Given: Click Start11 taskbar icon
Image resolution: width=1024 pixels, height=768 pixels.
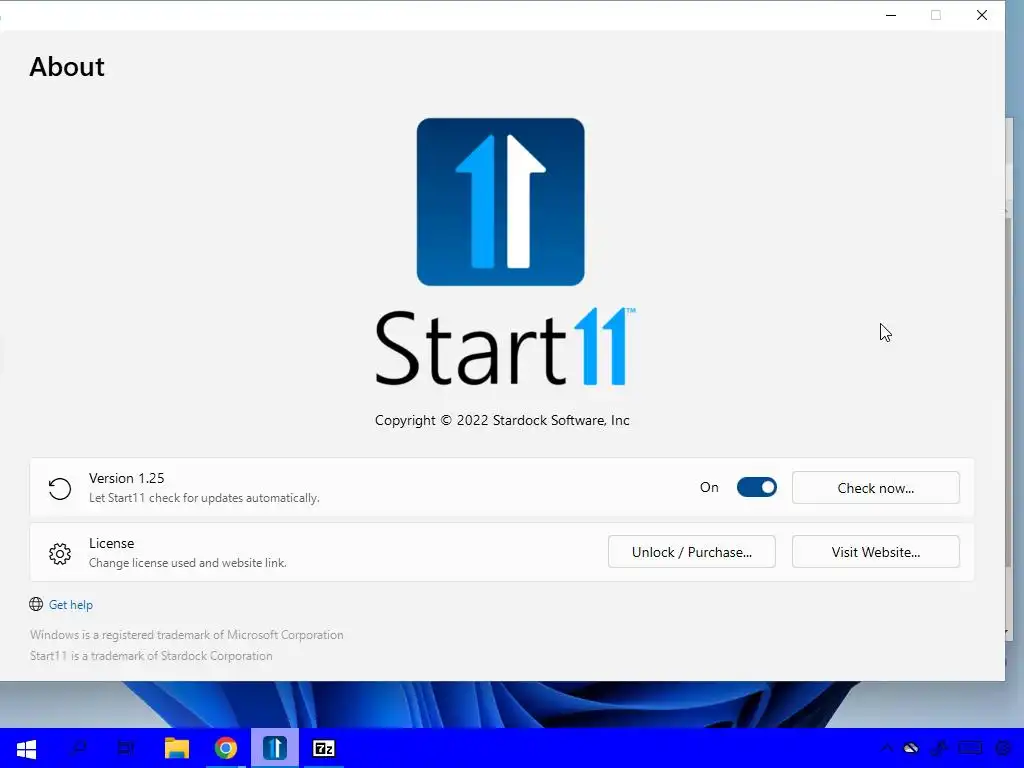Looking at the screenshot, I should tap(275, 748).
